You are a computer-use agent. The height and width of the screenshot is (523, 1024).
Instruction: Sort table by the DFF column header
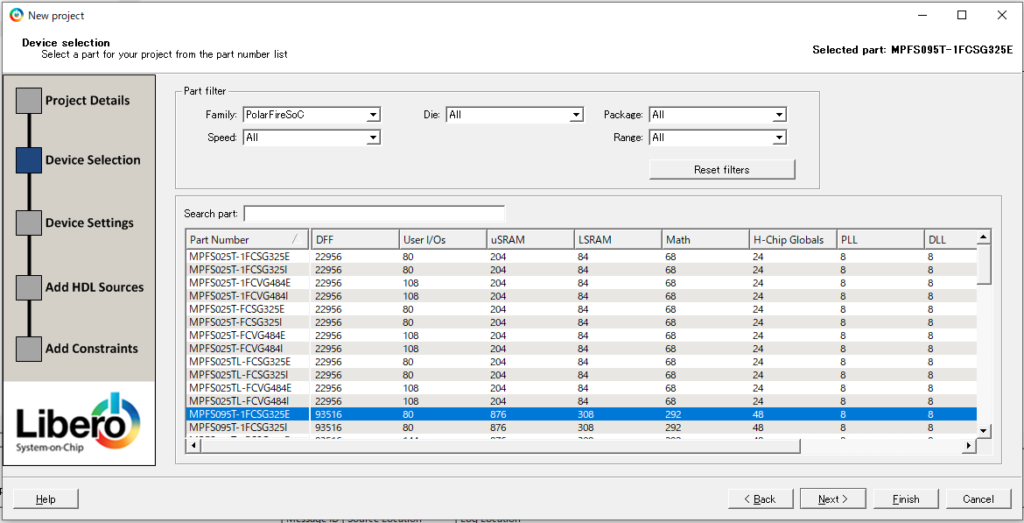[x=353, y=240]
